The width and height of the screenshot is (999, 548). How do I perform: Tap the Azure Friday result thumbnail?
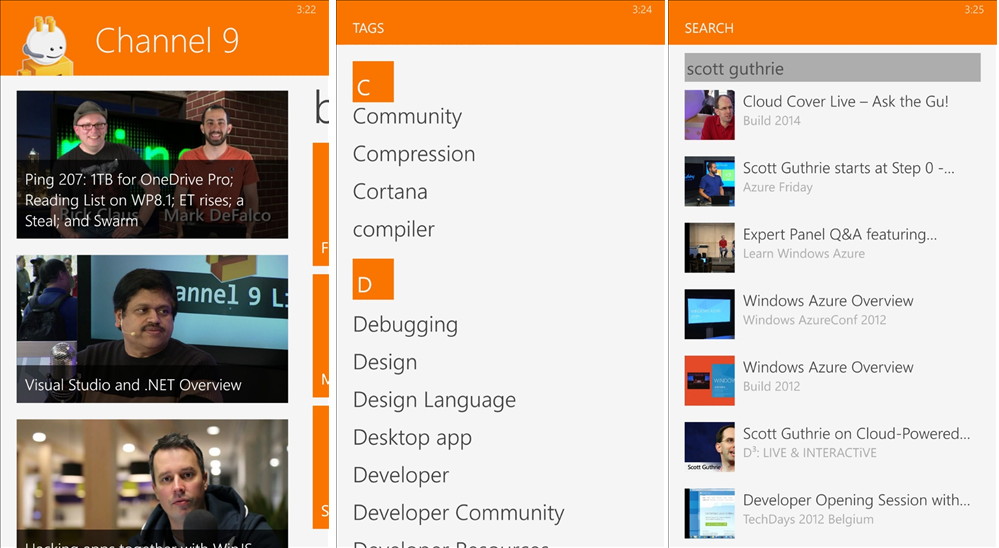709,181
